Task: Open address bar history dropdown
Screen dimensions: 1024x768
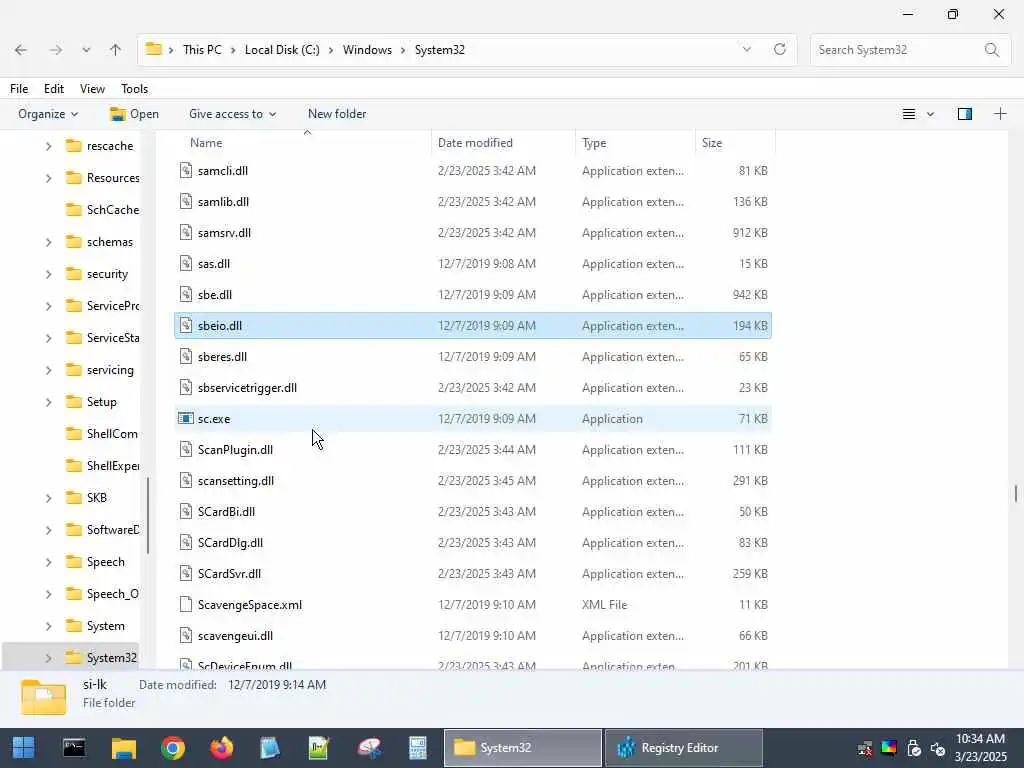Action: pyautogui.click(x=746, y=50)
